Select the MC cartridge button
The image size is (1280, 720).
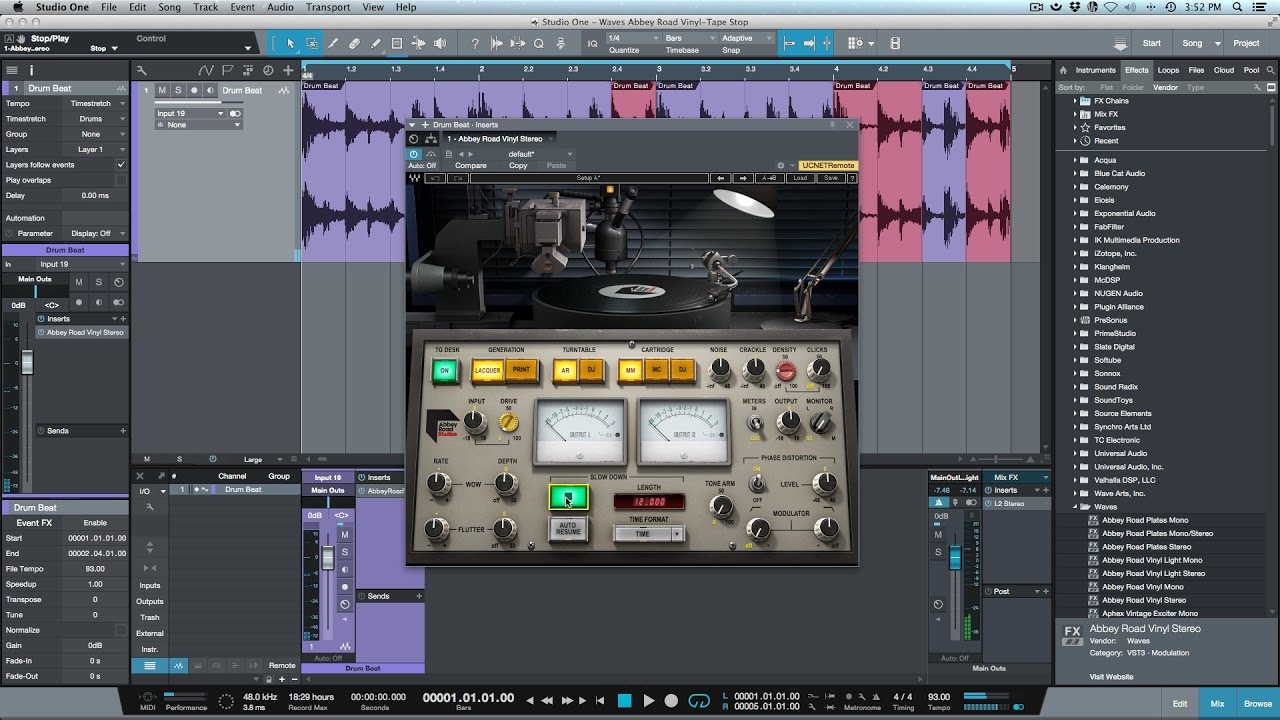click(x=657, y=371)
